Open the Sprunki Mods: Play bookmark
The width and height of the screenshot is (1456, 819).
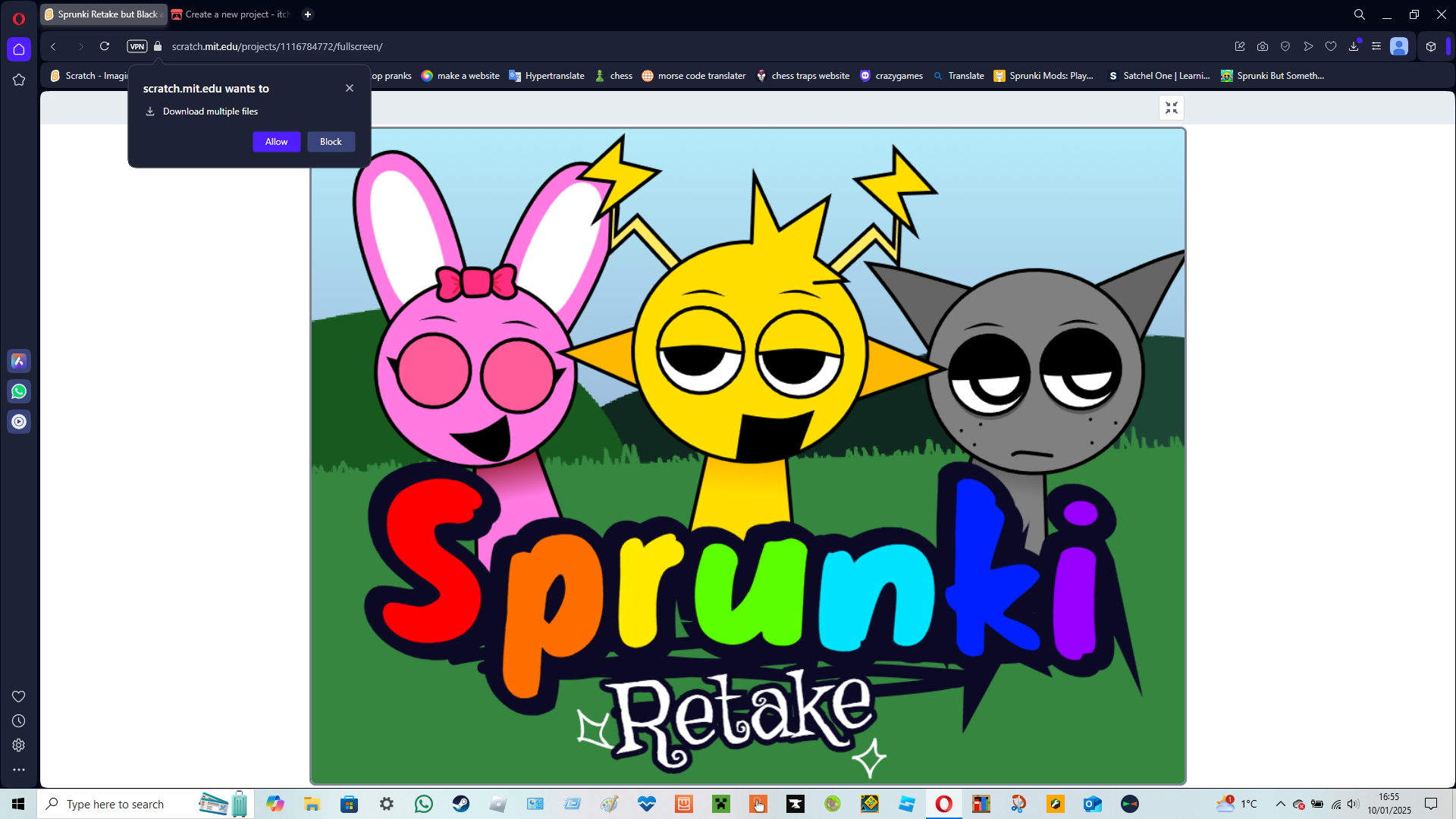click(1043, 76)
